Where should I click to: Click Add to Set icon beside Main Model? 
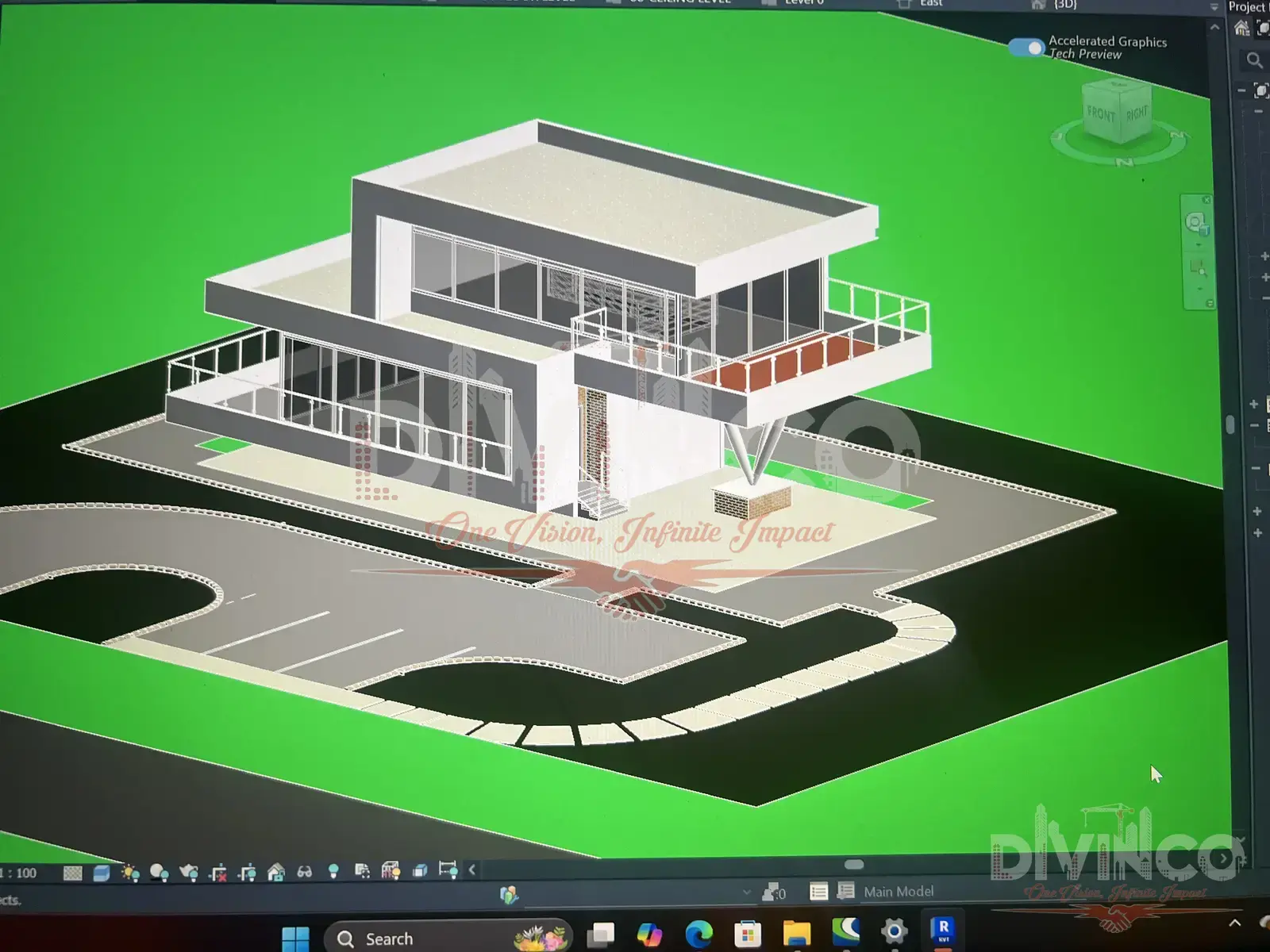coord(846,892)
